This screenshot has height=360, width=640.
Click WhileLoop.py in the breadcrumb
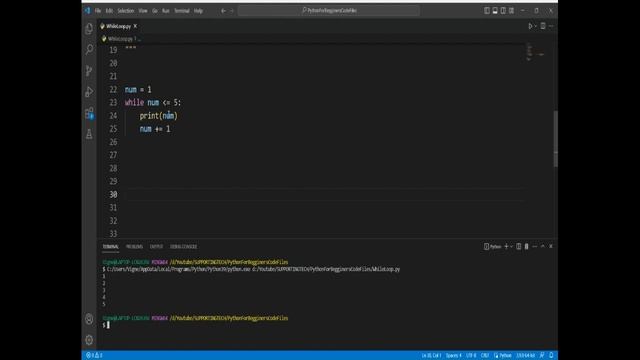point(120,39)
